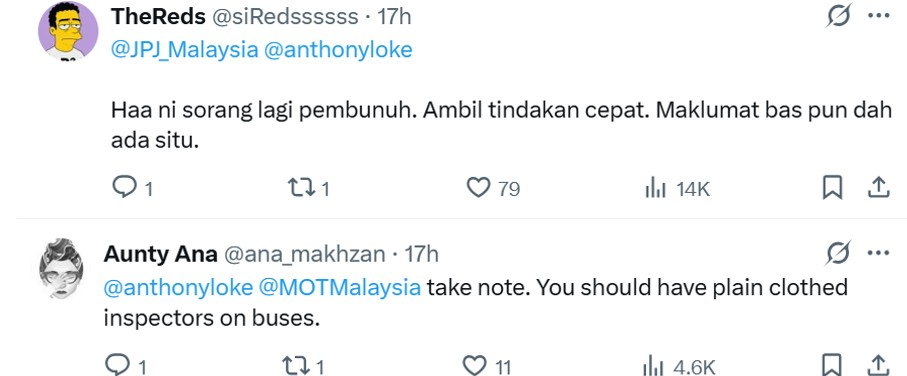Share TheReds' tweet
The width and height of the screenshot is (907, 376).
point(878,187)
